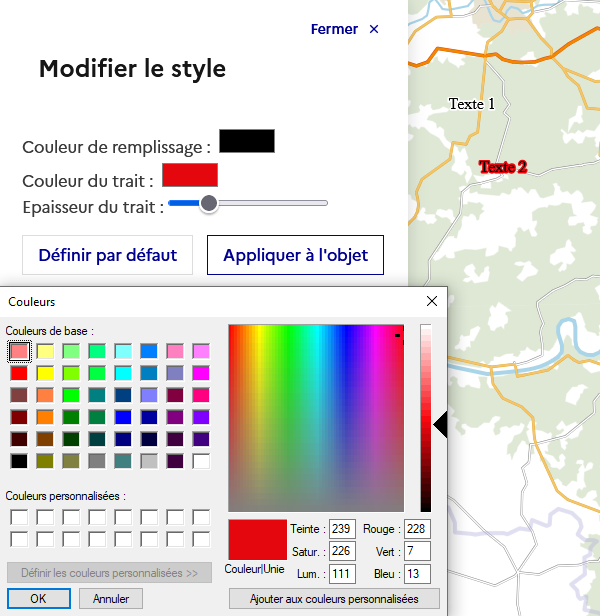Image resolution: width=600 pixels, height=616 pixels.
Task: Select the pink basic color in top row
Action: pos(175,351)
